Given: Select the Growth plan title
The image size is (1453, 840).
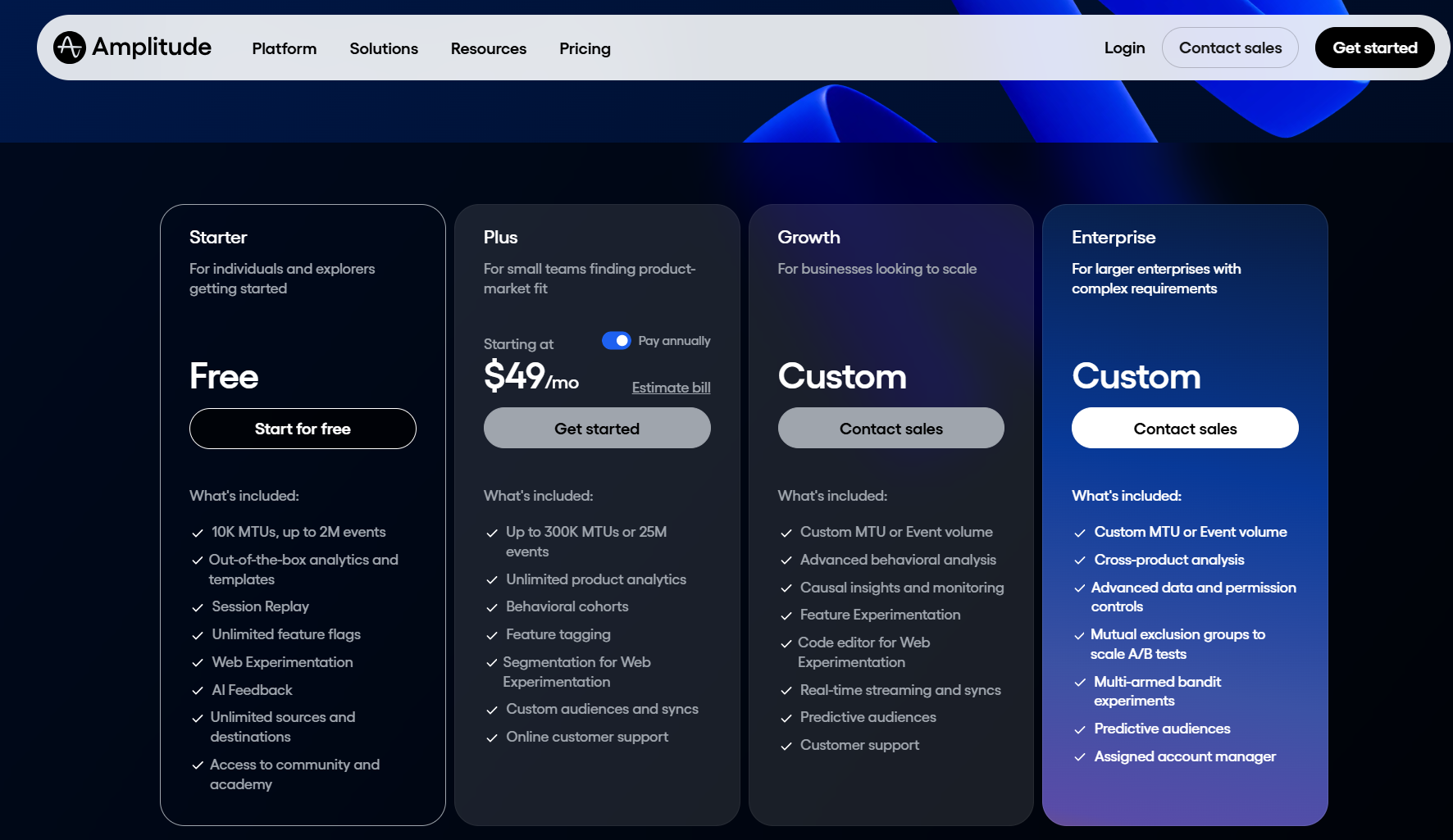Looking at the screenshot, I should coord(808,237).
